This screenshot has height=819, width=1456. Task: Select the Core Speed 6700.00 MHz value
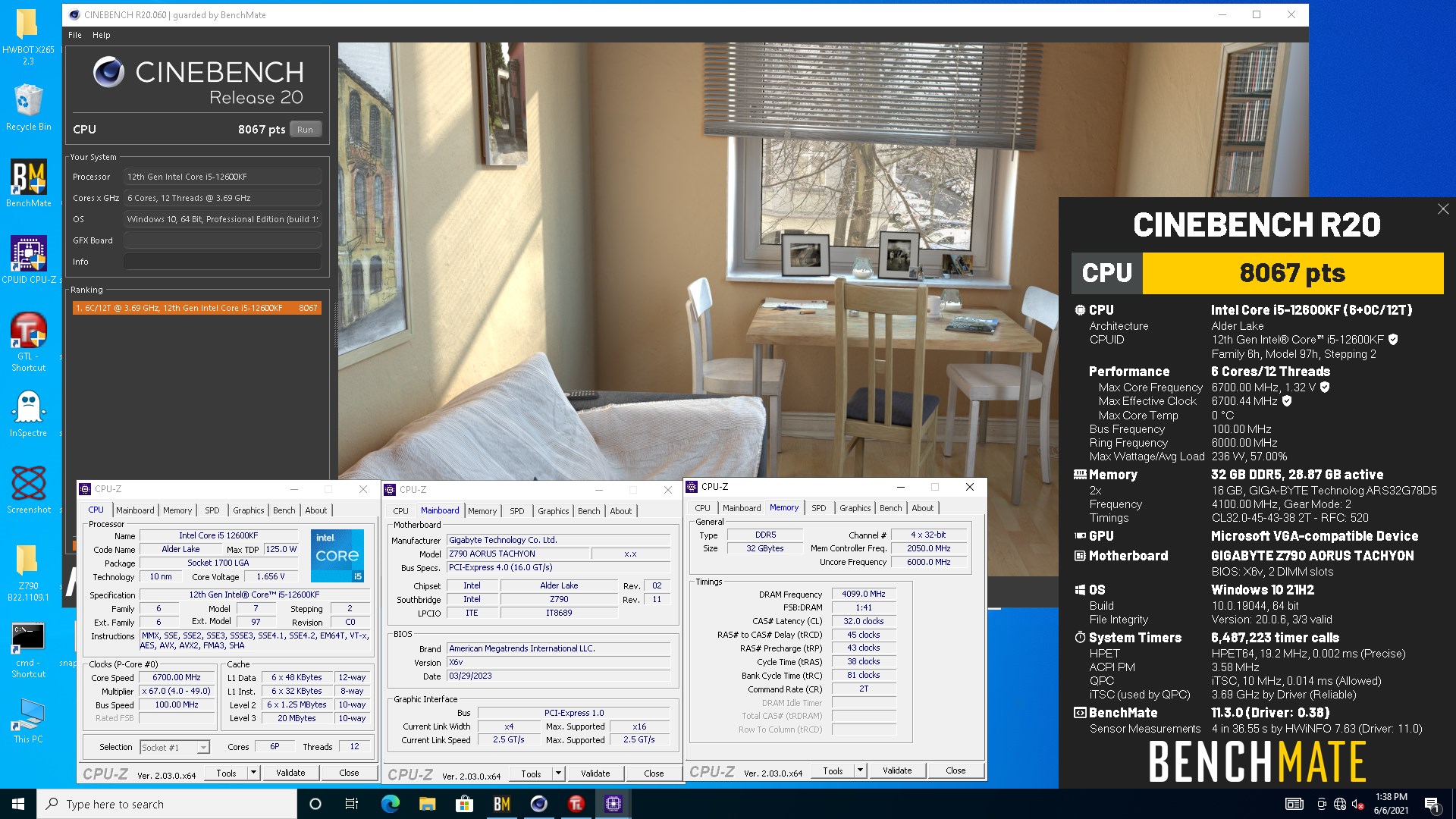[x=177, y=678]
